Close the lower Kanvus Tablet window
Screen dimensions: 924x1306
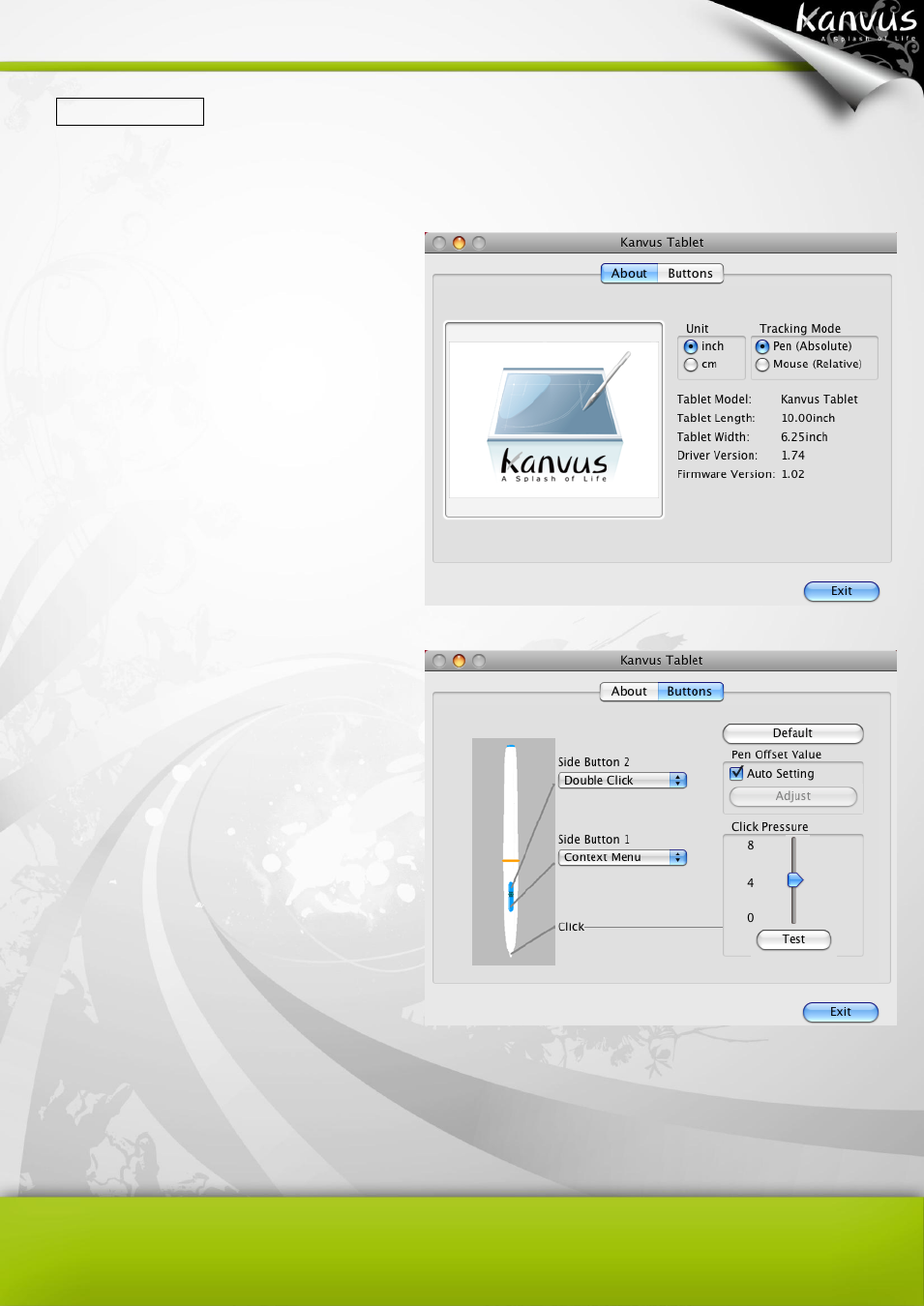tap(439, 661)
